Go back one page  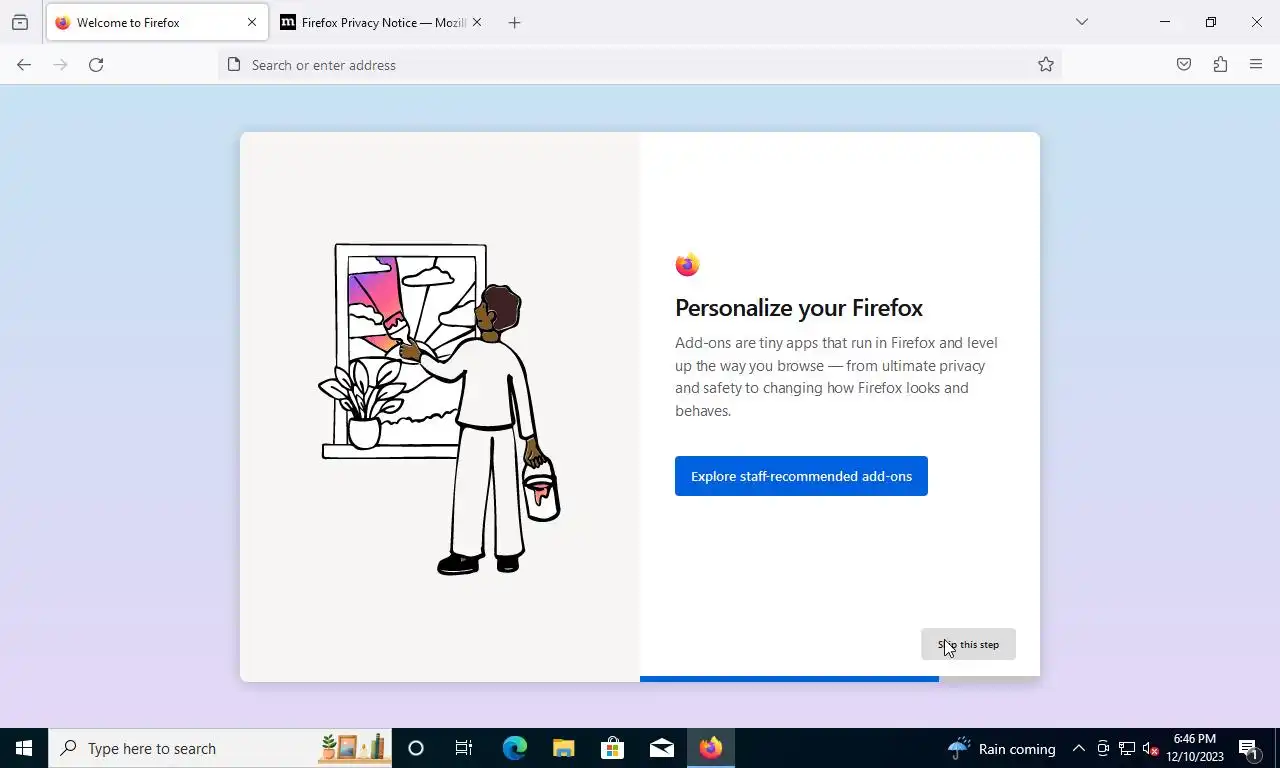click(x=24, y=65)
